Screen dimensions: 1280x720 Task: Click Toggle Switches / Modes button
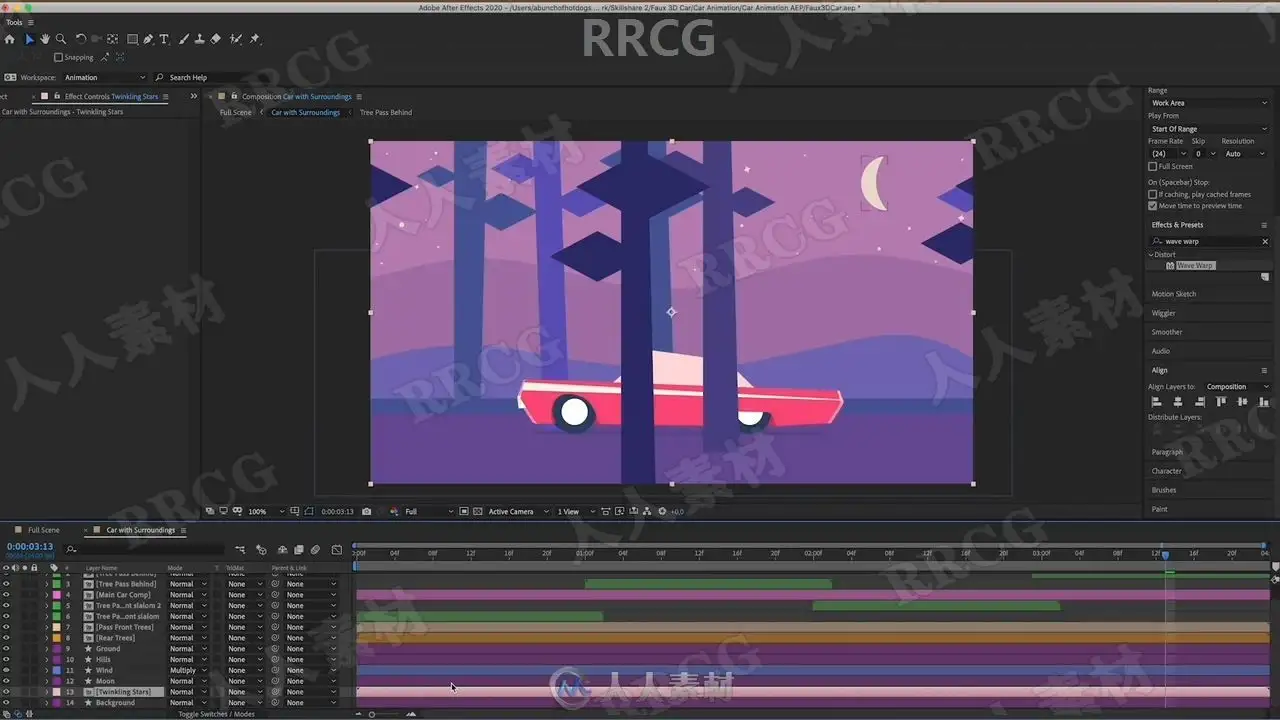tap(216, 714)
